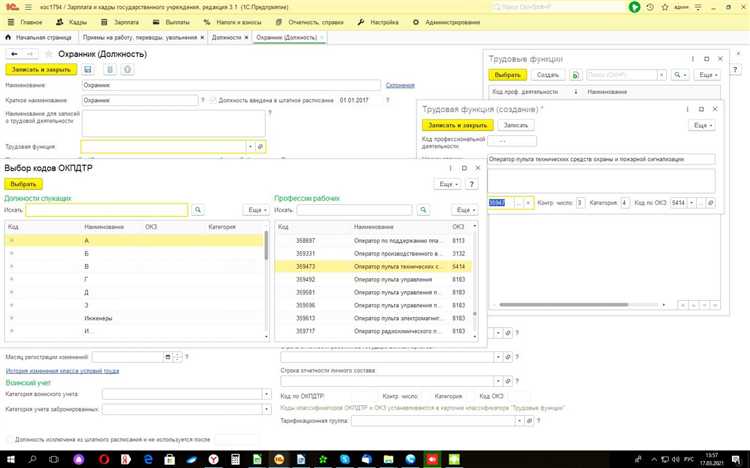Open the Главное menu
The height and width of the screenshot is (468, 750).
[x=26, y=22]
